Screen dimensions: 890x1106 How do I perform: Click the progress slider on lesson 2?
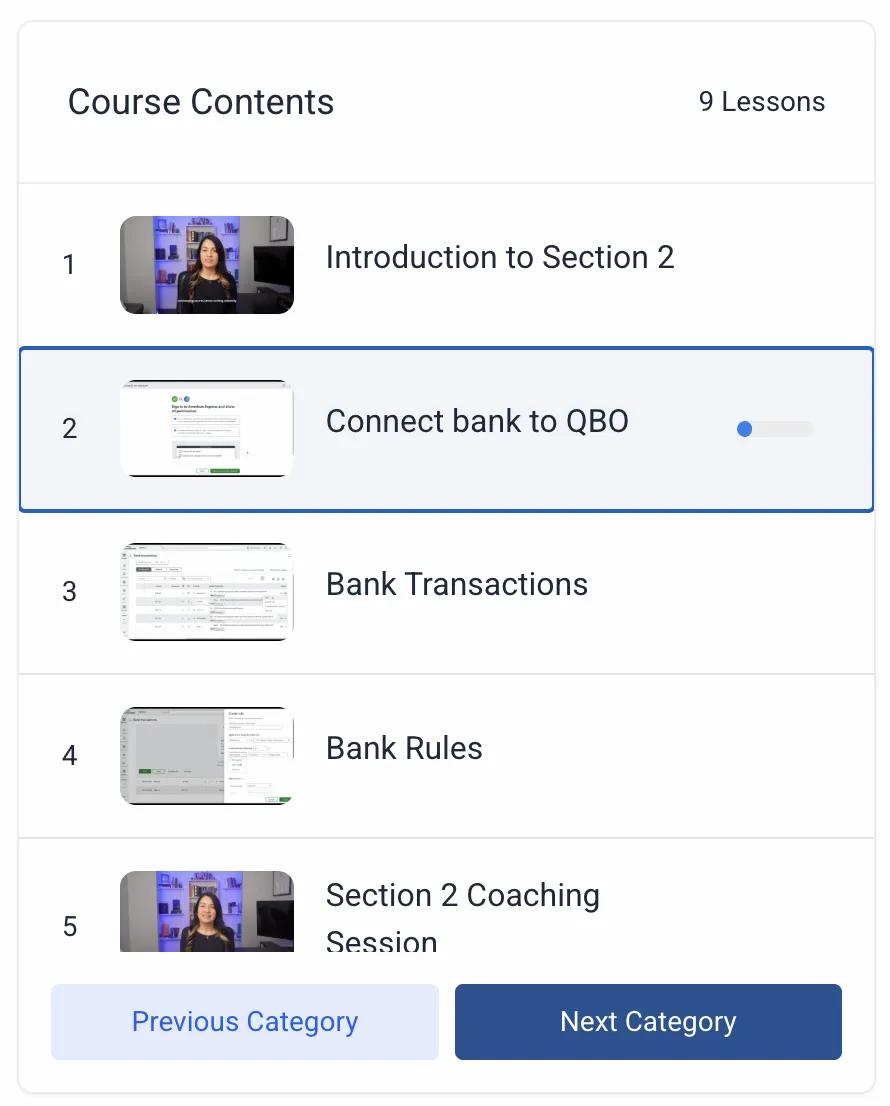point(775,429)
